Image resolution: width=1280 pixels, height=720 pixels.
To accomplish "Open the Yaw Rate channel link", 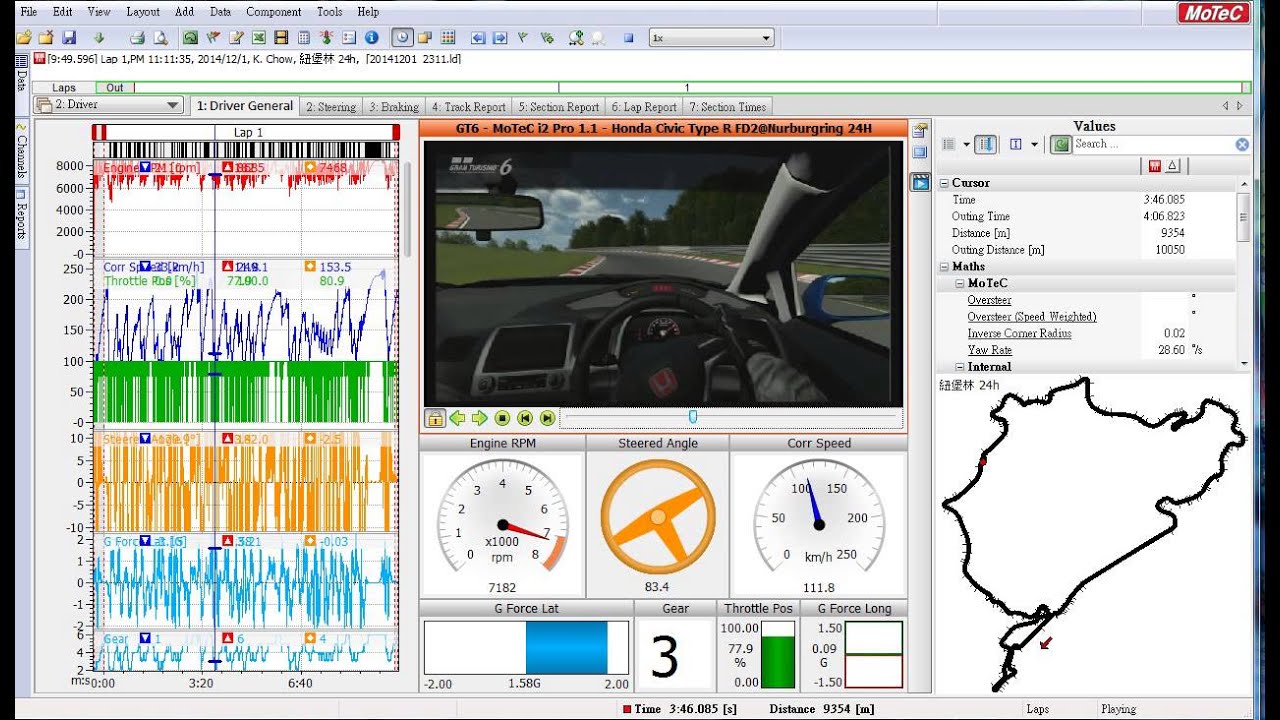I will tap(990, 350).
